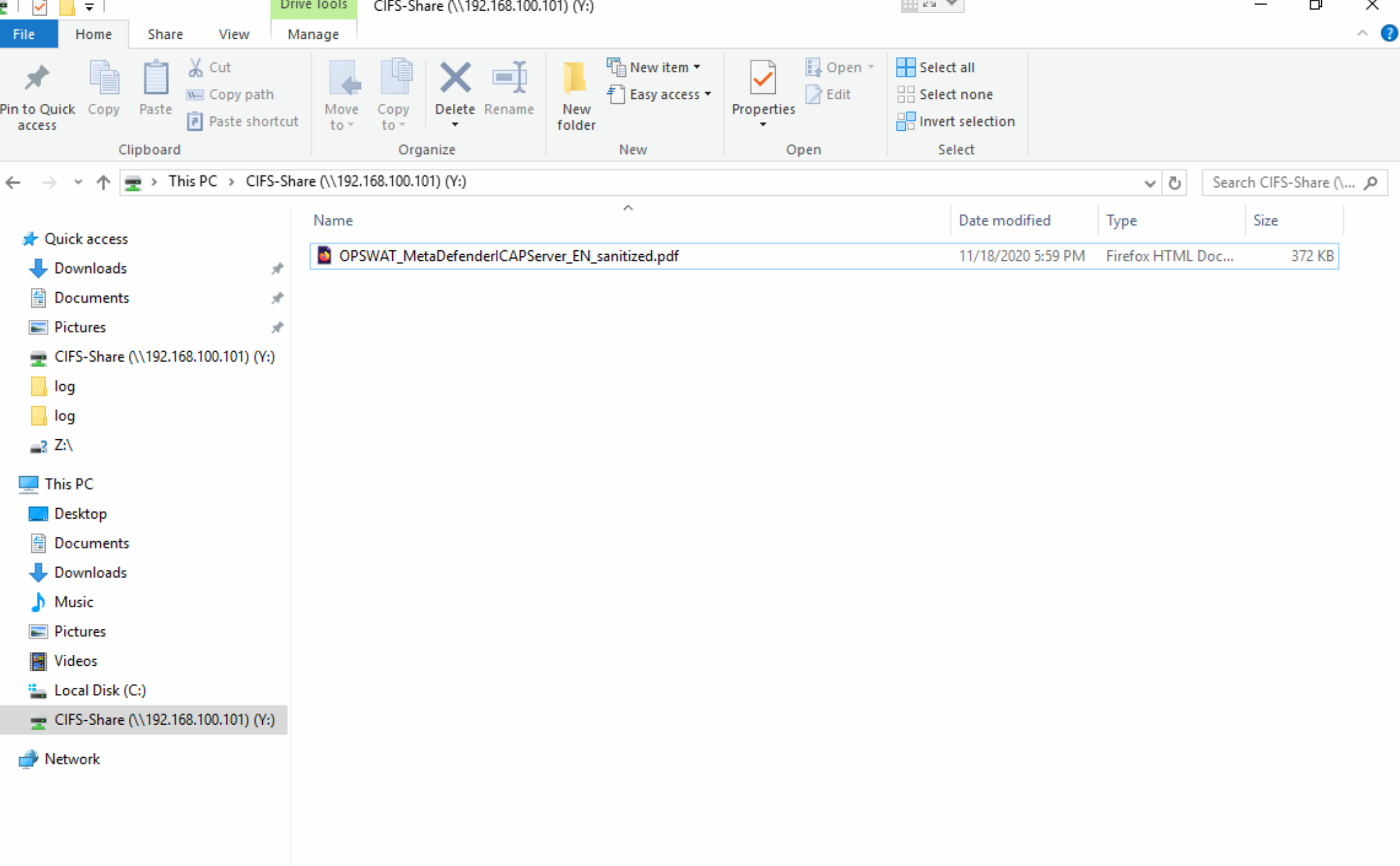Image resolution: width=1400 pixels, height=866 pixels.
Task: Click Copy path in ribbon
Action: pyautogui.click(x=230, y=94)
